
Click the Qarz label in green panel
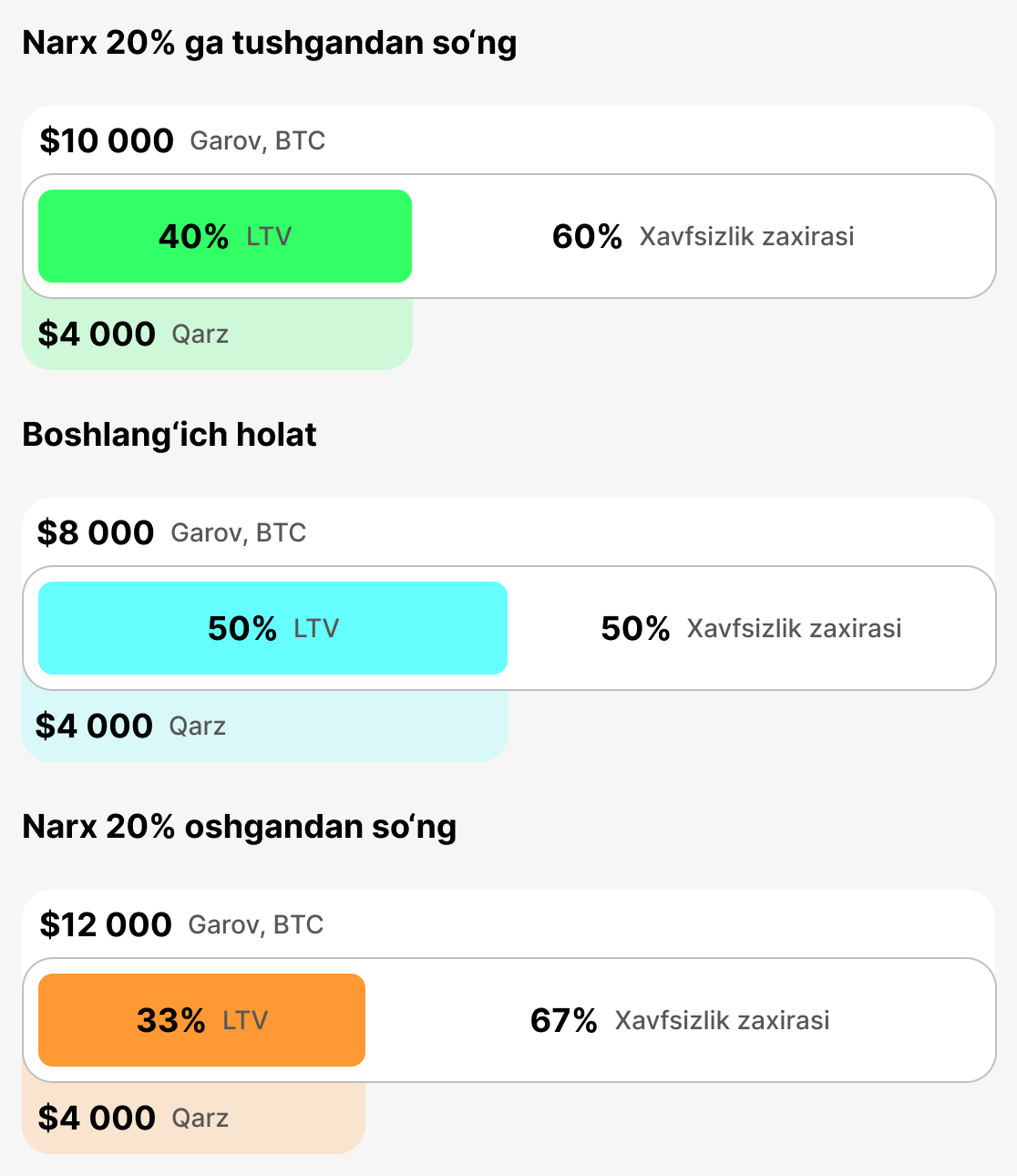(200, 334)
